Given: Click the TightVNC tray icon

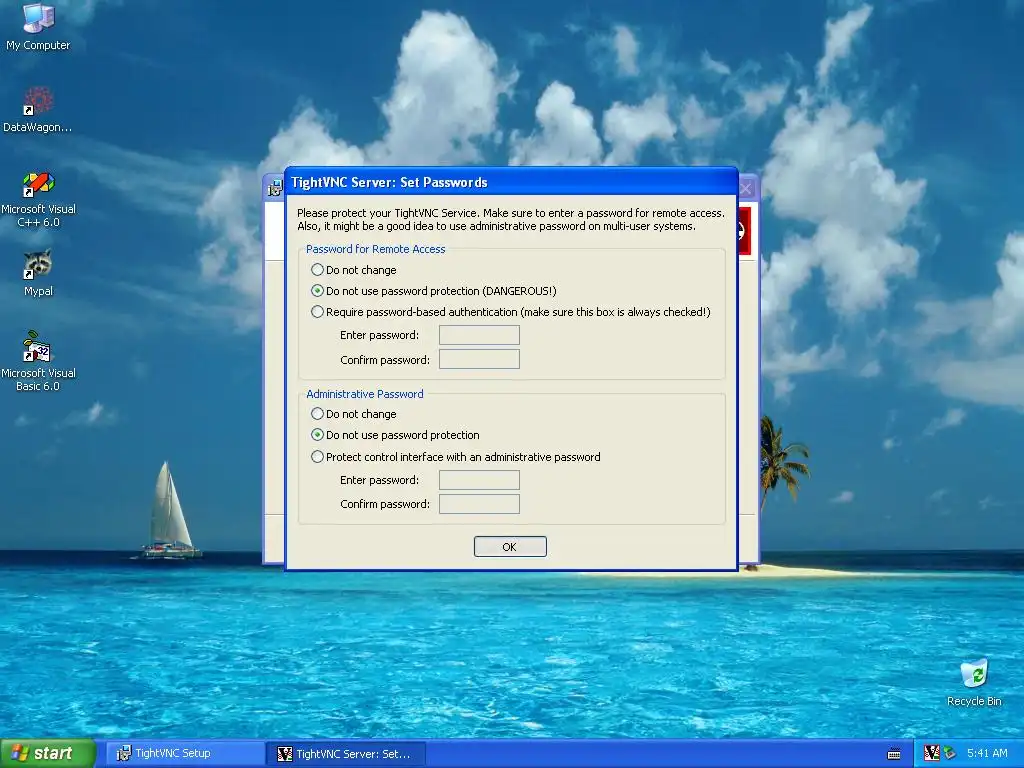Looking at the screenshot, I should click(931, 753).
